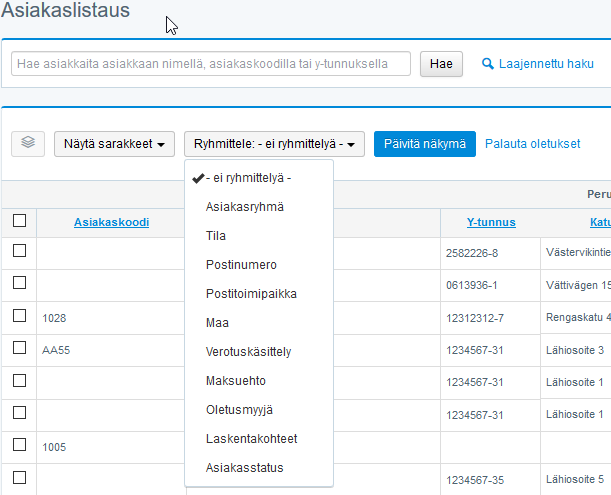Click the customer code 1028 cell
The width and height of the screenshot is (611, 495).
click(x=111, y=318)
